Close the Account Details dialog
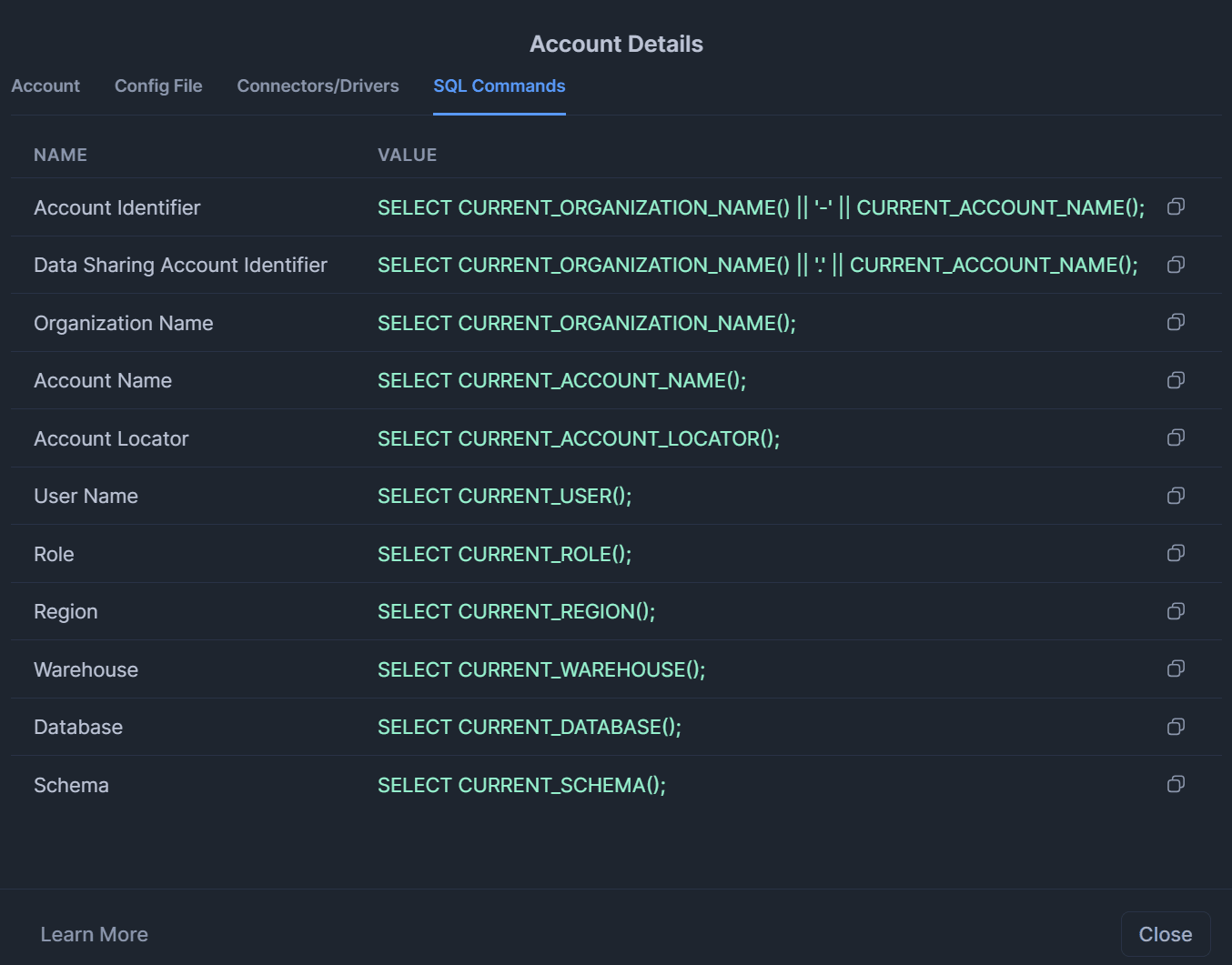Screen dimensions: 1232x965 1166,934
